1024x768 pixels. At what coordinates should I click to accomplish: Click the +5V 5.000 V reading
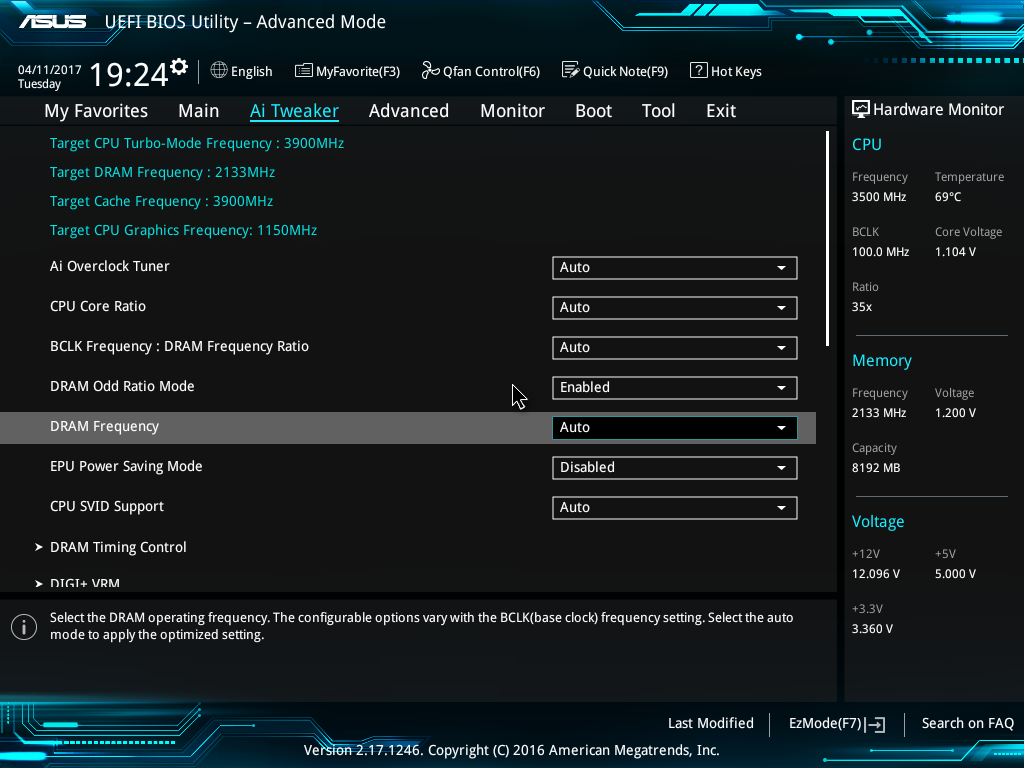click(955, 573)
